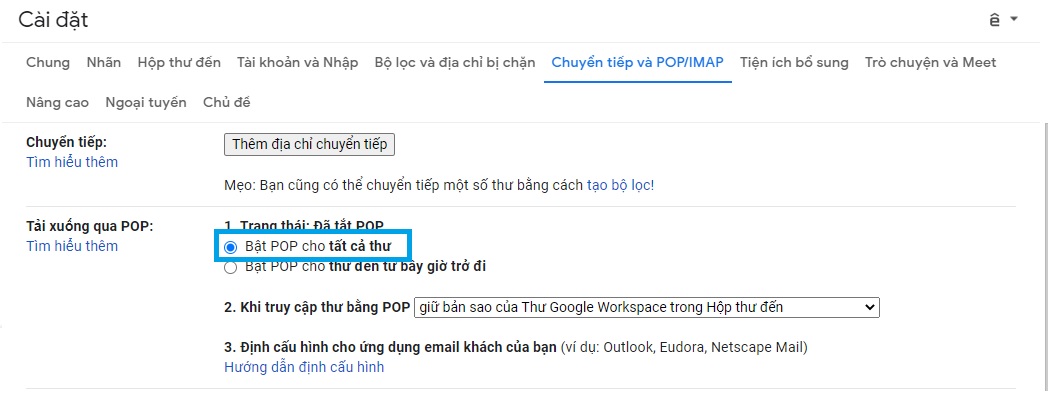Open Hướng dẫn định cấu hình link
The height and width of the screenshot is (420, 1048).
click(x=304, y=367)
